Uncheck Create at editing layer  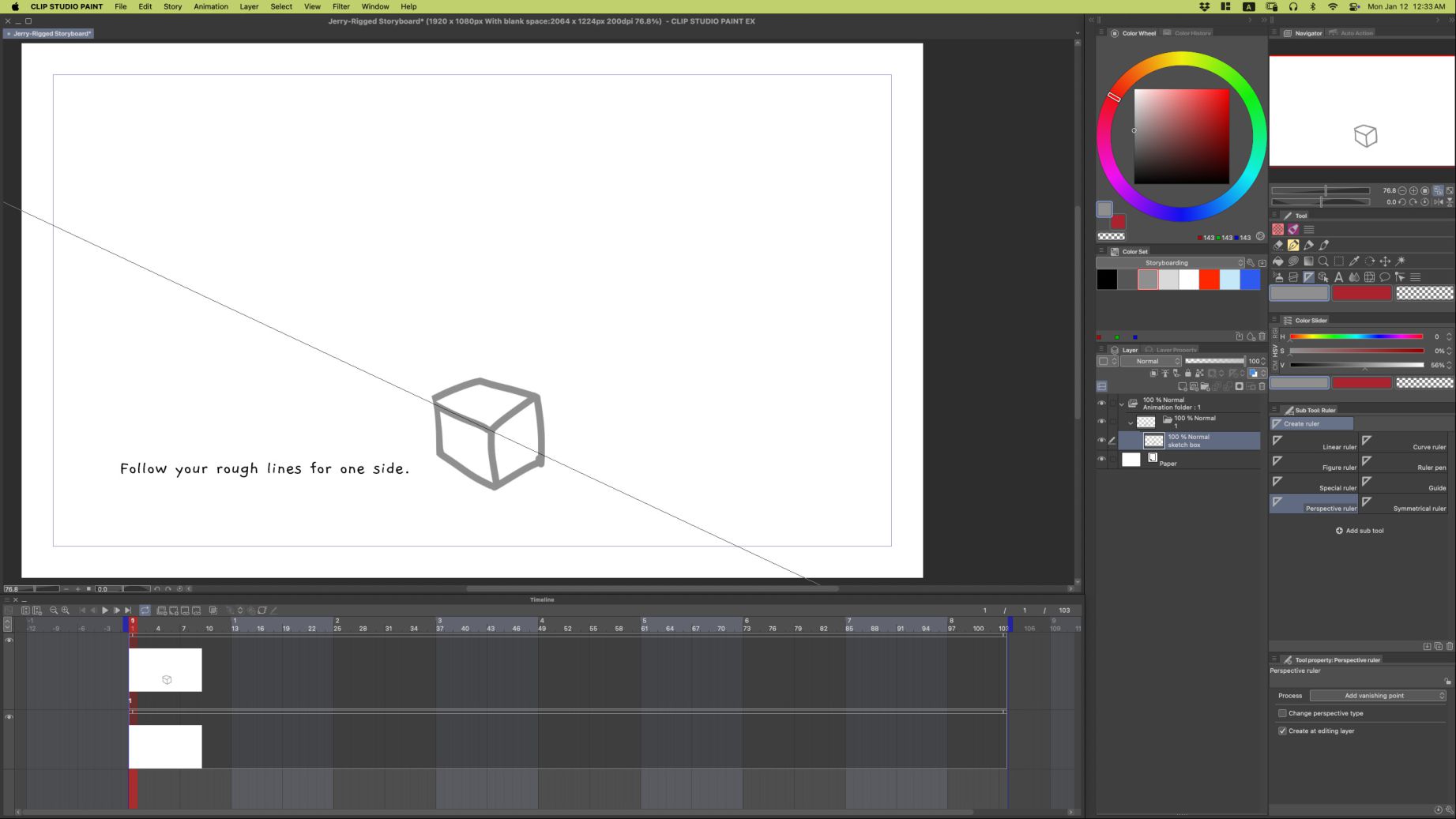(1282, 731)
